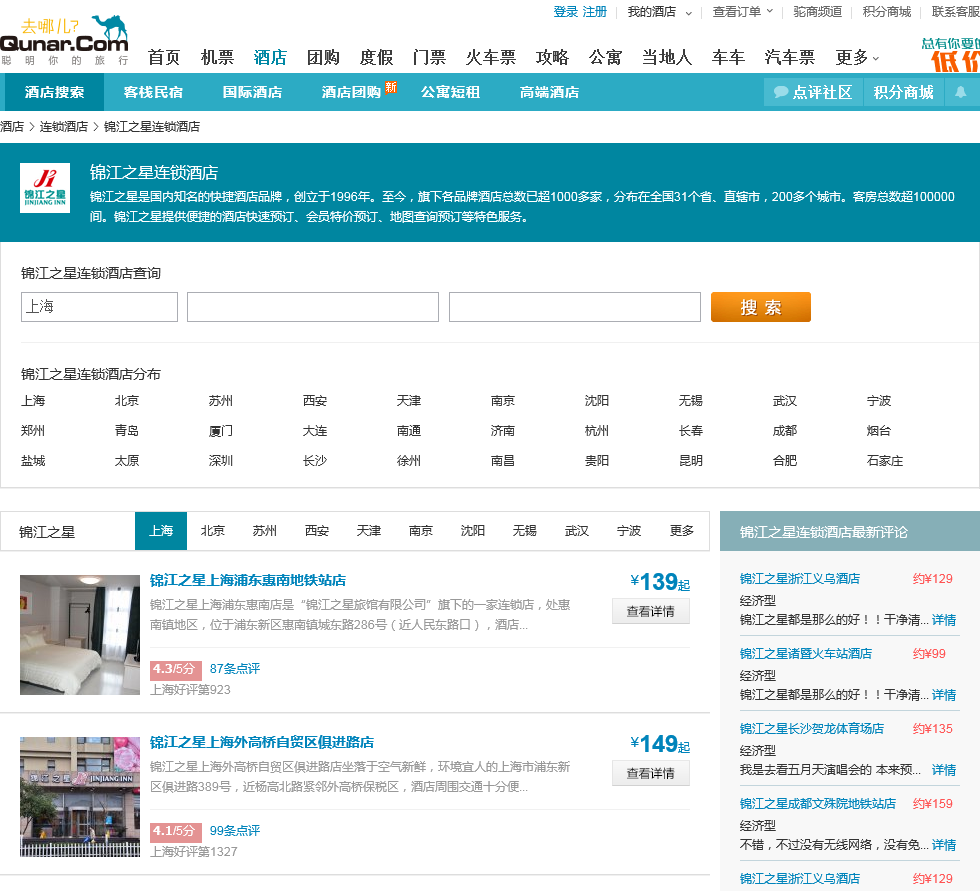Open the 浦东惠南地铁站店 room photo
Screen dimensions: 980x891
(x=80, y=635)
